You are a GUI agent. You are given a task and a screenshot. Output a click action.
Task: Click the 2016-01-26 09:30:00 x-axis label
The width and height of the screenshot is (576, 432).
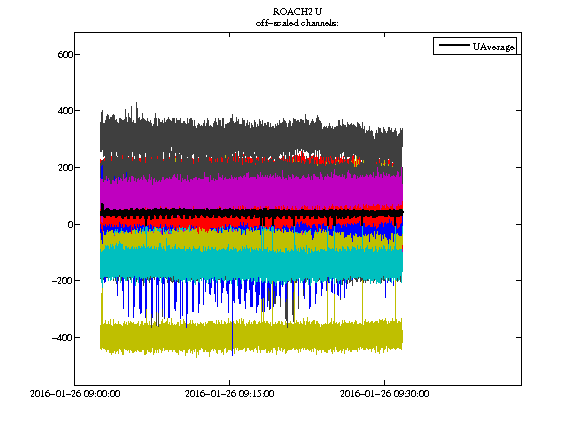(384, 394)
